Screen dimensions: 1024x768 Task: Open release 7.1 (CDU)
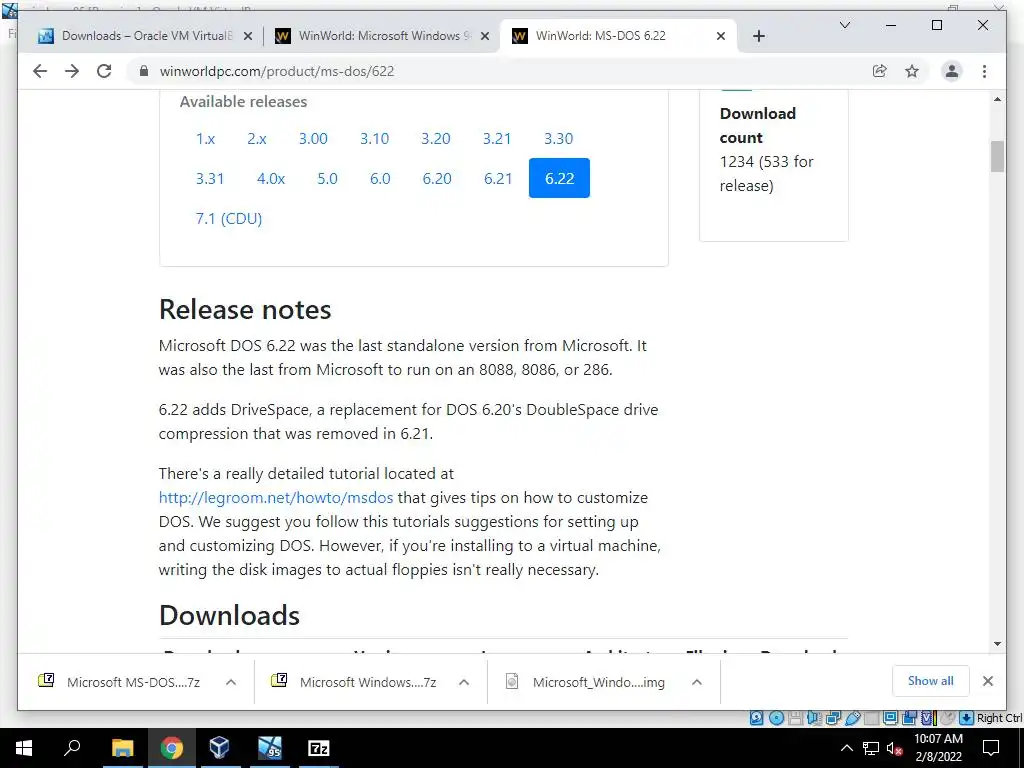pyautogui.click(x=229, y=218)
